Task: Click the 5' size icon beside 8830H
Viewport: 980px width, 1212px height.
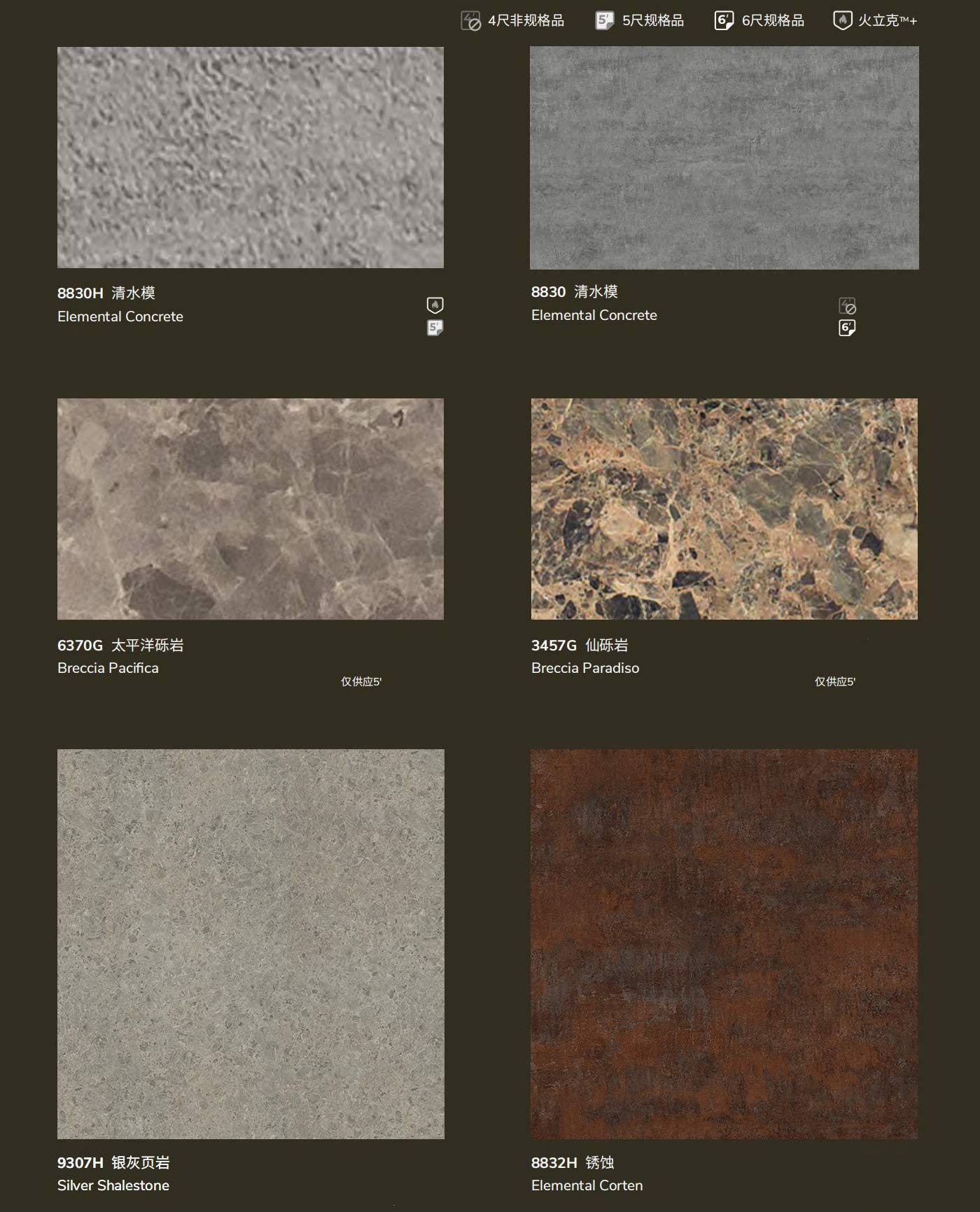Action: click(x=435, y=328)
